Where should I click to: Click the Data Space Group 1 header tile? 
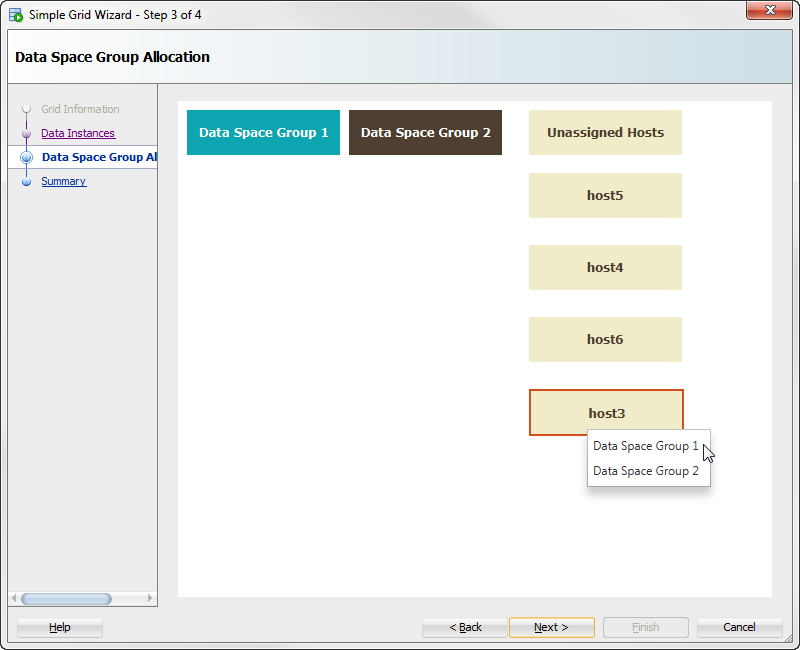point(263,133)
